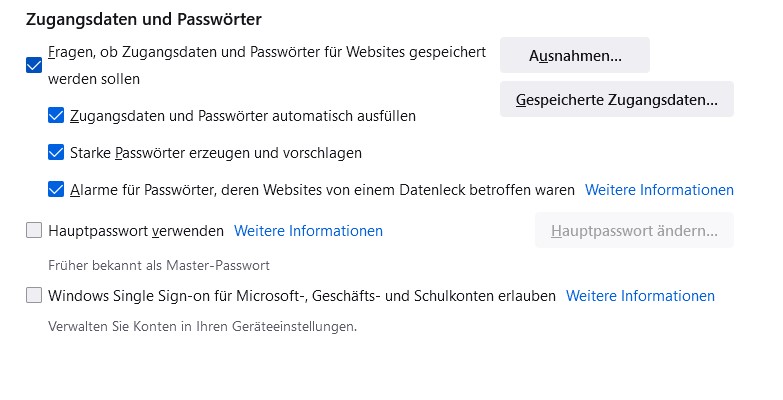Image resolution: width=783 pixels, height=400 pixels.
Task: Visit 'Weitere Informationen' link for Windows Single Sign-on
Action: point(640,296)
